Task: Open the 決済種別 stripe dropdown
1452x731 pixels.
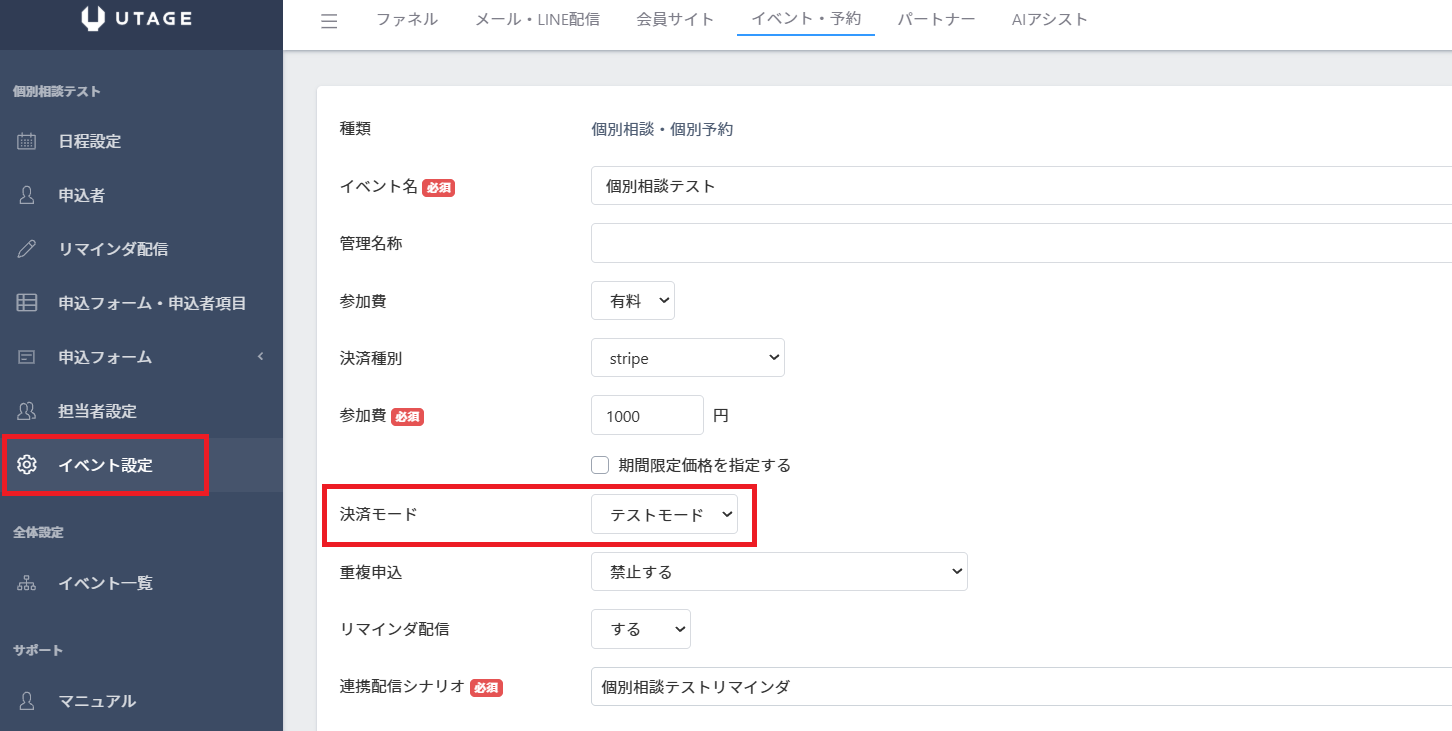Action: (687, 358)
